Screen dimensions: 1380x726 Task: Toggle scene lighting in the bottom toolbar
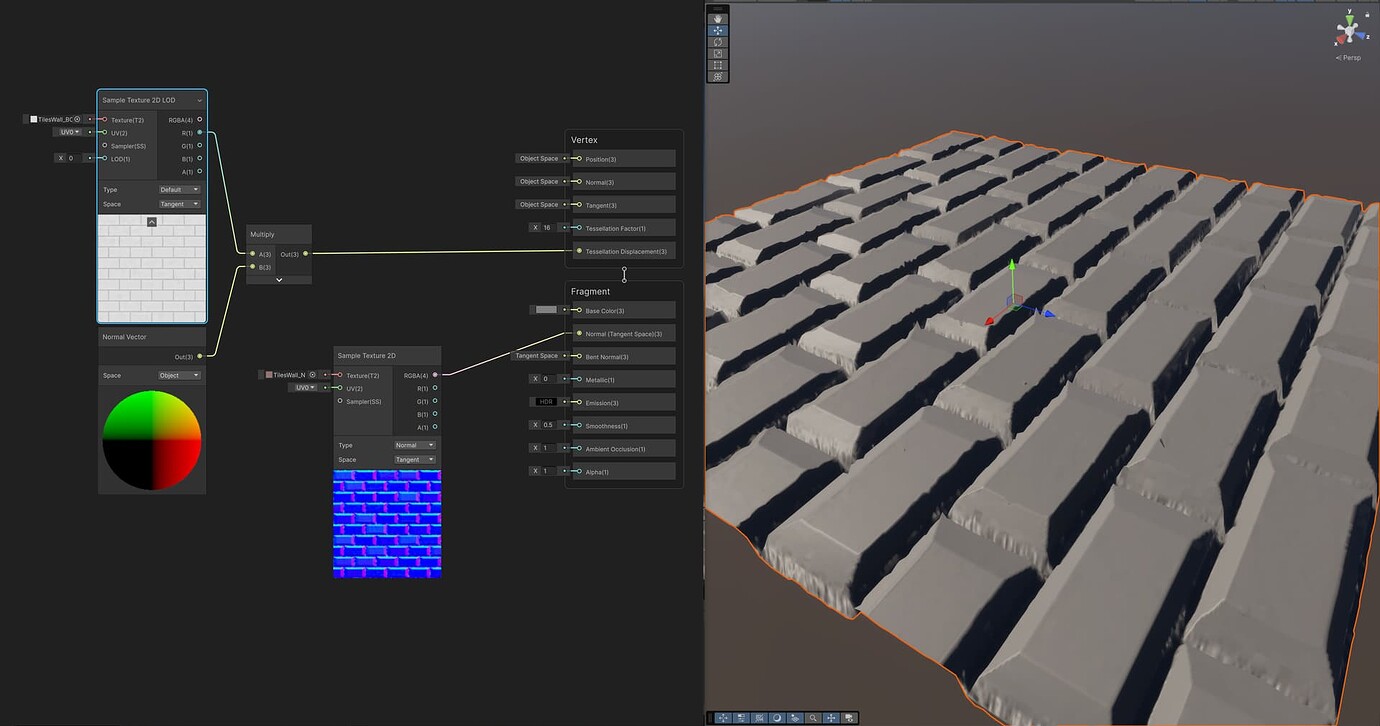coord(777,717)
